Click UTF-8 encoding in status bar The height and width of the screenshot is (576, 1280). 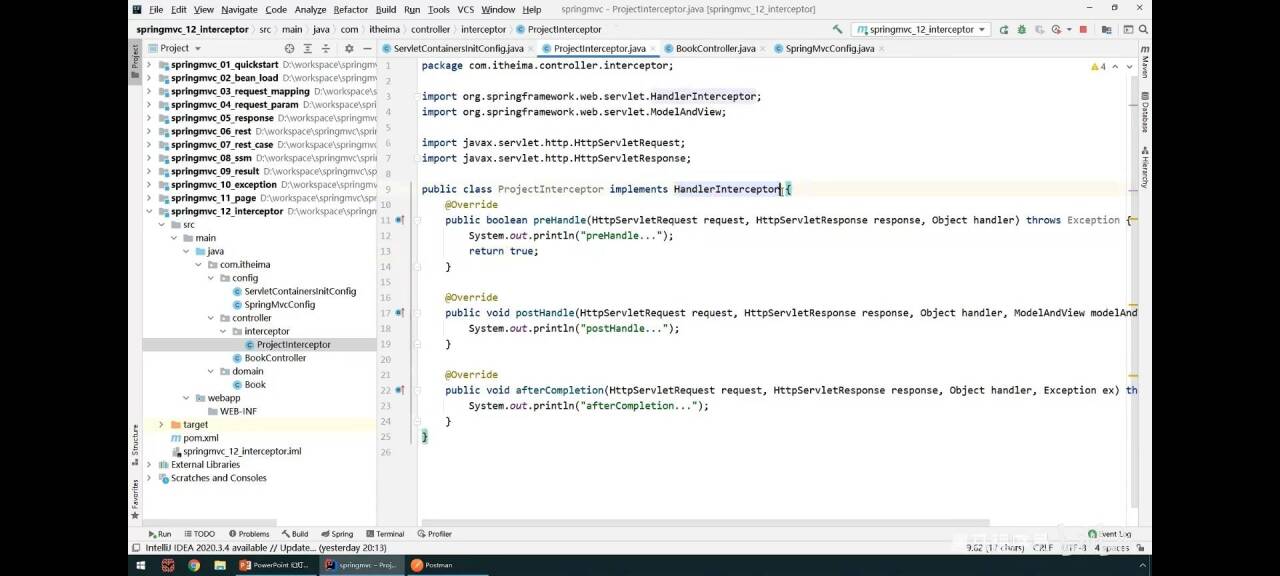tap(1075, 548)
